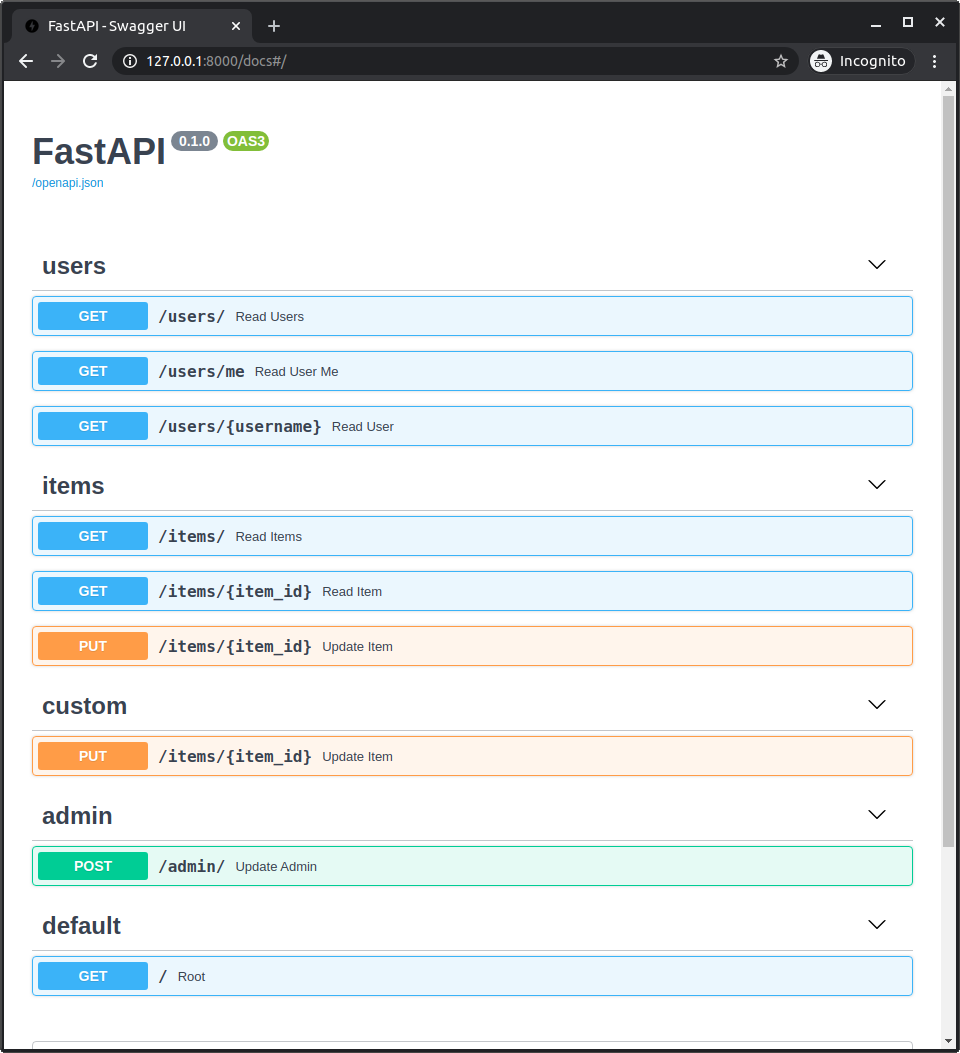This screenshot has height=1053, width=960.
Task: Open the Chrome three-dot menu
Action: click(934, 60)
